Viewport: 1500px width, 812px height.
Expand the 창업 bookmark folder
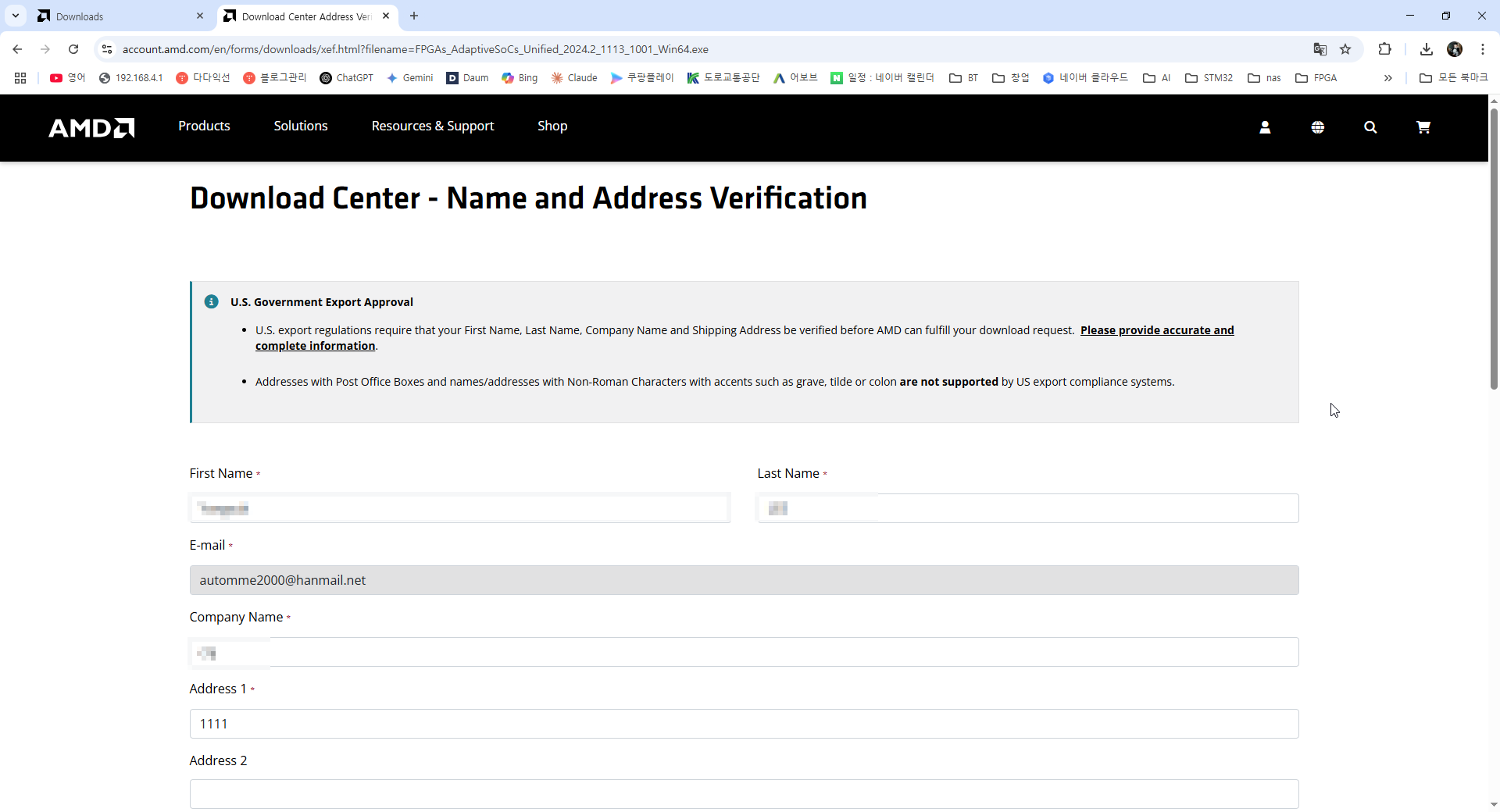point(1011,78)
